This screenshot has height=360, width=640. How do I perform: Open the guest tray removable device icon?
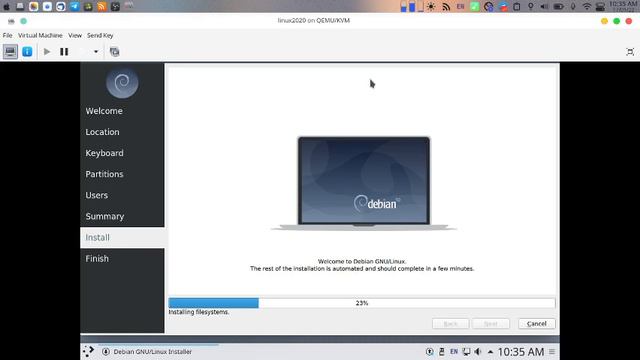click(442, 351)
